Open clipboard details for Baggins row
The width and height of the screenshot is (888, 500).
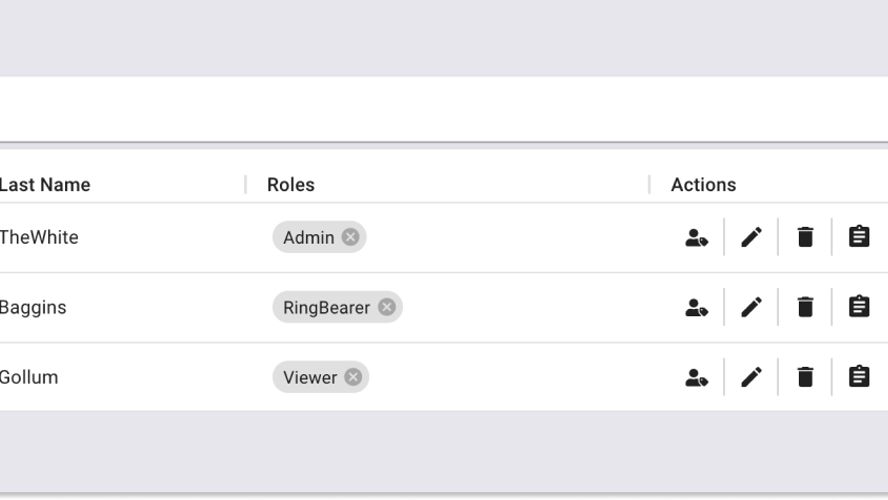[x=859, y=307]
